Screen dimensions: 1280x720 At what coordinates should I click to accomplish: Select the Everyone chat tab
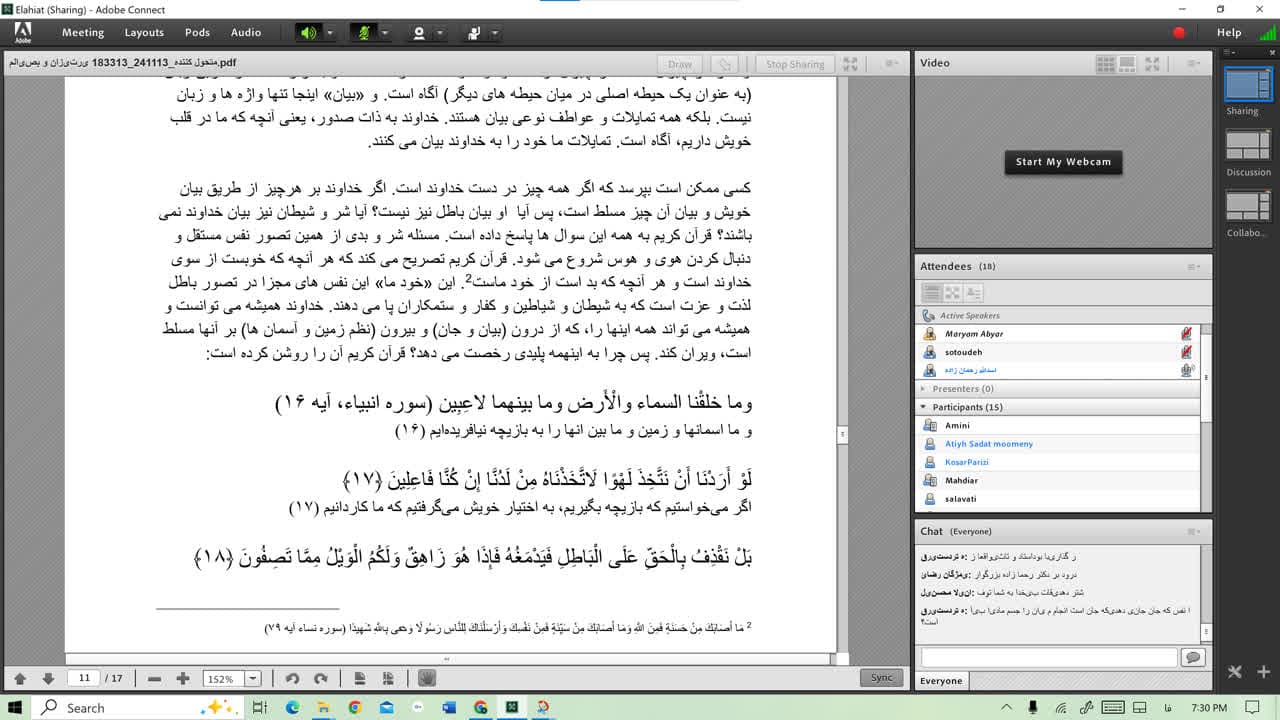tap(941, 681)
